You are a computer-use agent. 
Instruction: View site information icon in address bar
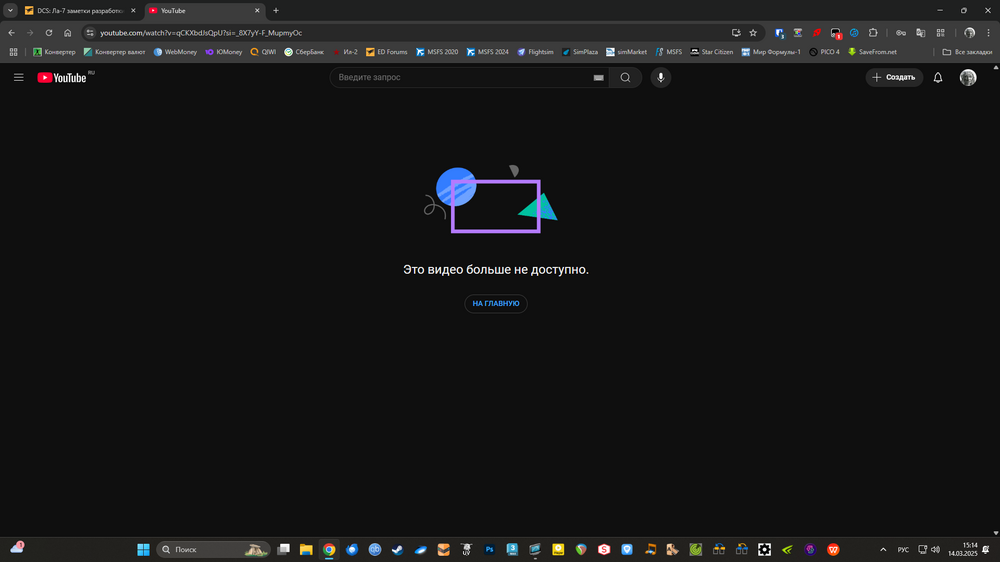pyautogui.click(x=90, y=33)
